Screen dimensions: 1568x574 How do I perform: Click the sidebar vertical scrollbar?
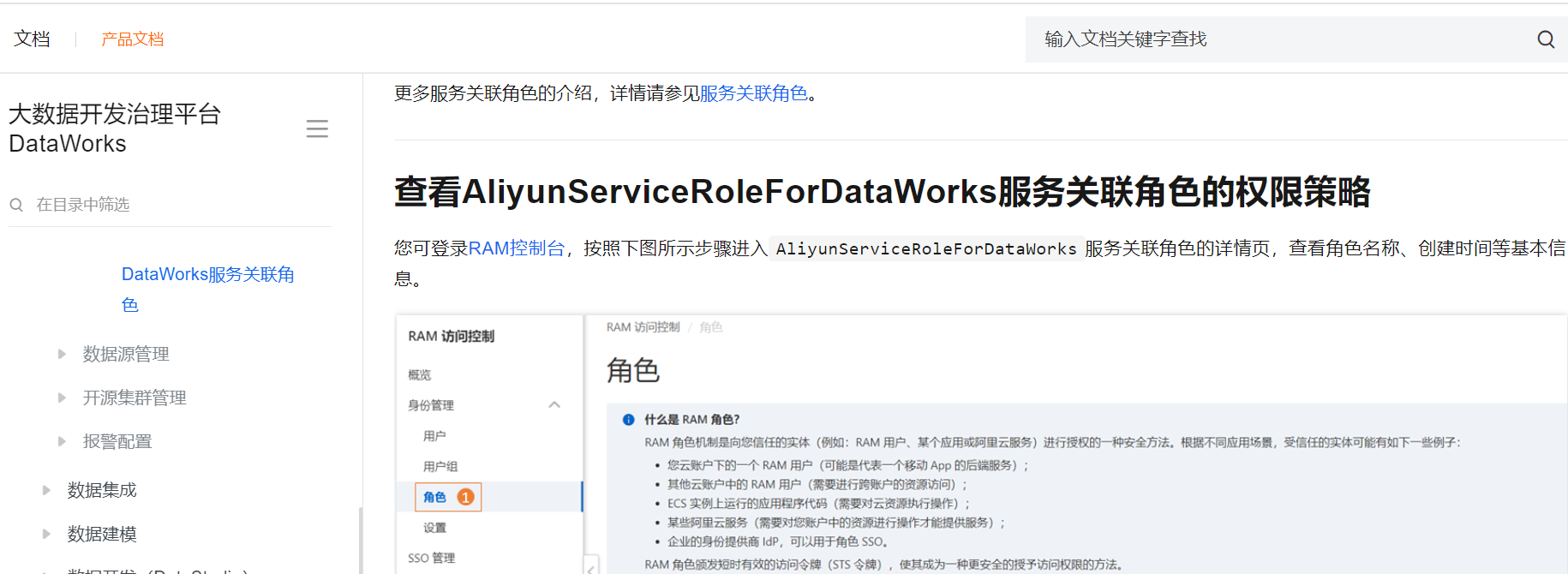(361, 540)
